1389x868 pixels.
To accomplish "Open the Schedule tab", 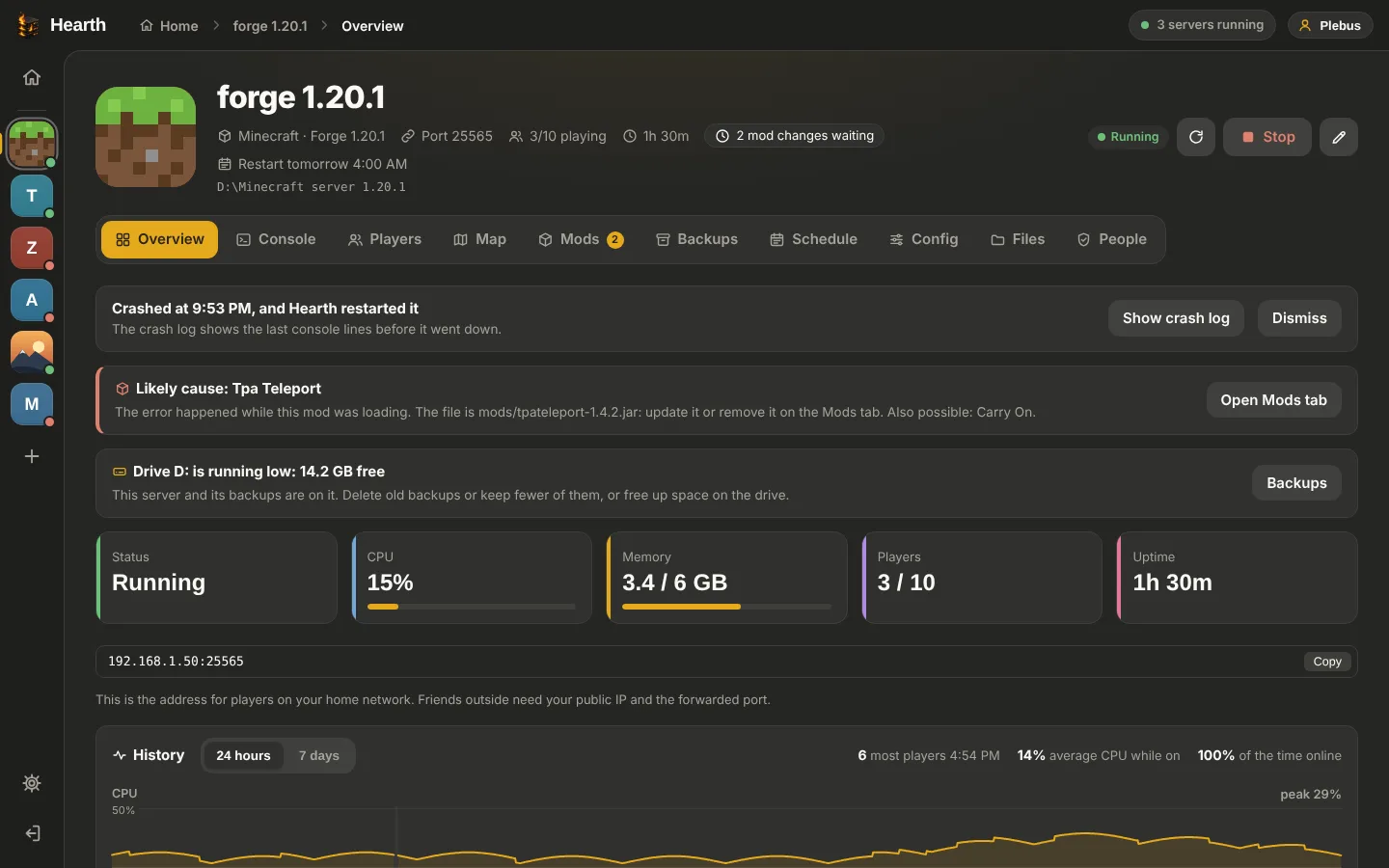I will point(813,239).
